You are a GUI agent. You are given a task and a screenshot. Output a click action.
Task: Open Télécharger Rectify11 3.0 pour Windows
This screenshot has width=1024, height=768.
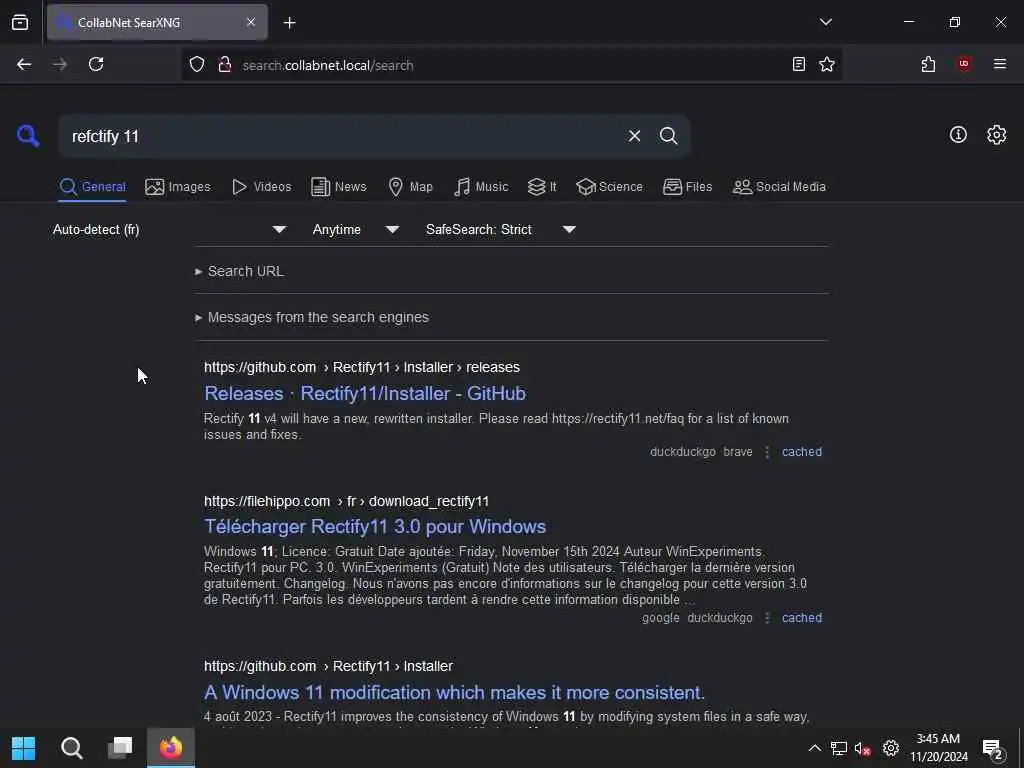coord(375,526)
